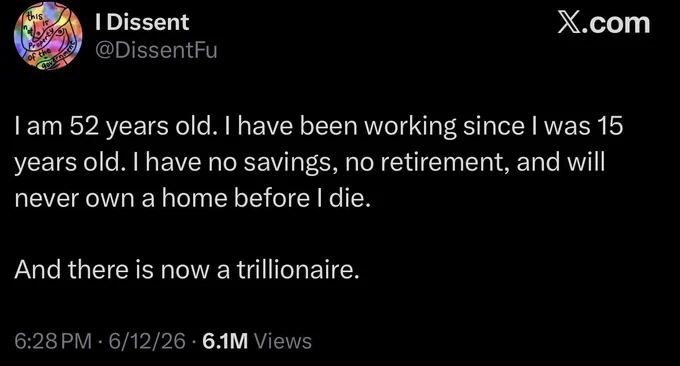Open the I Dissent profile avatar

click(48, 36)
